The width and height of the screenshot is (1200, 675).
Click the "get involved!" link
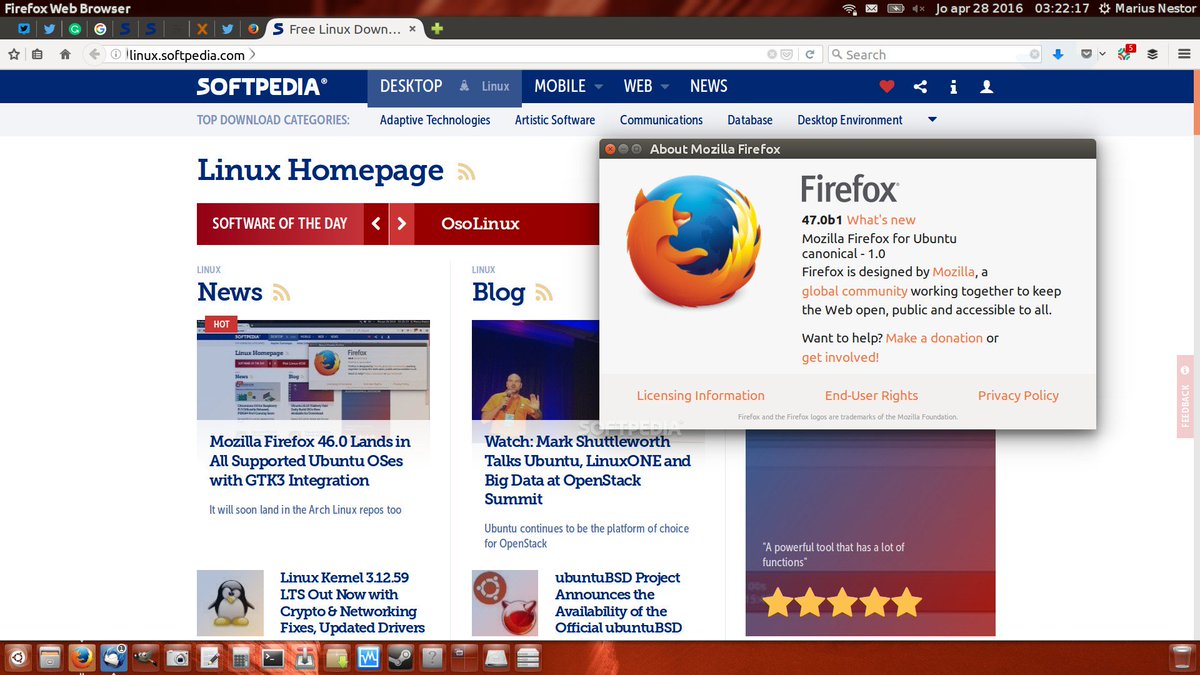(840, 357)
